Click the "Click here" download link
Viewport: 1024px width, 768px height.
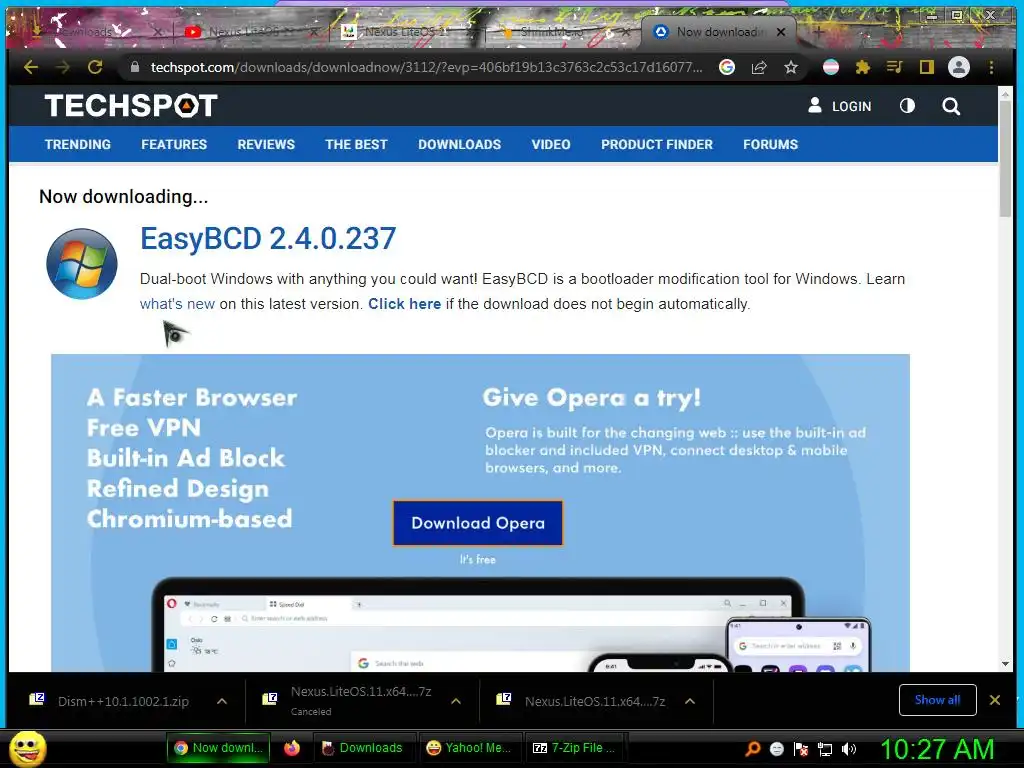[404, 304]
